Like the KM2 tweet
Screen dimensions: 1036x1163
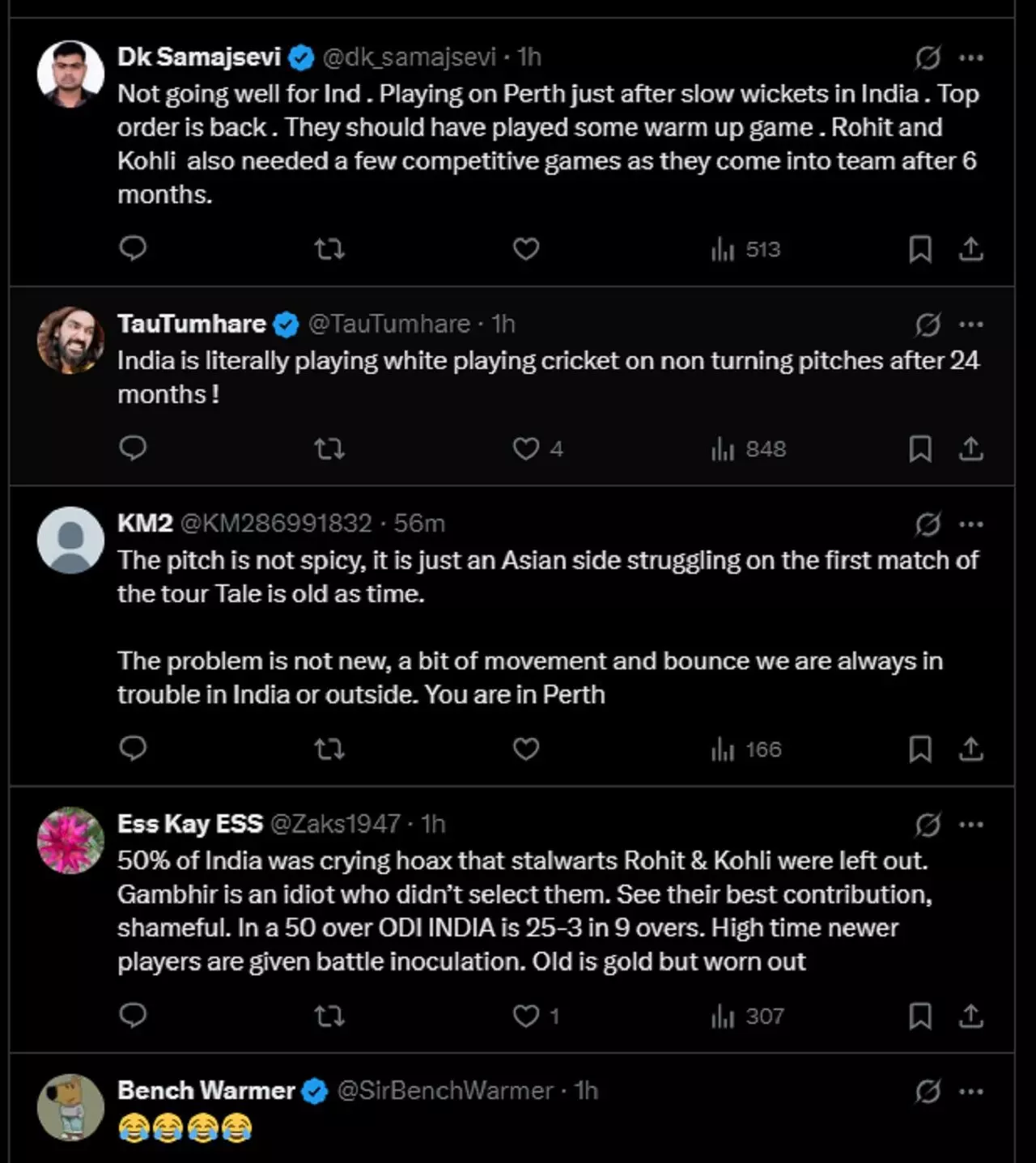coord(526,749)
